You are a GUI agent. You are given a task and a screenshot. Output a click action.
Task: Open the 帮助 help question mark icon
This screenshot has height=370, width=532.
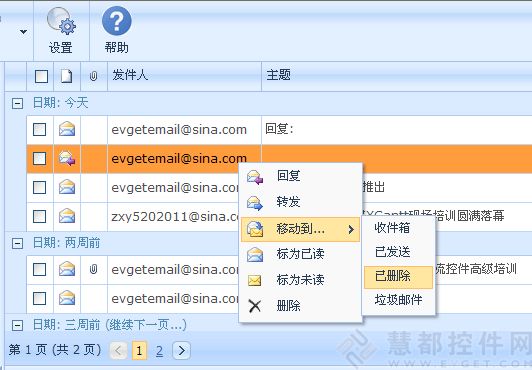tap(116, 21)
